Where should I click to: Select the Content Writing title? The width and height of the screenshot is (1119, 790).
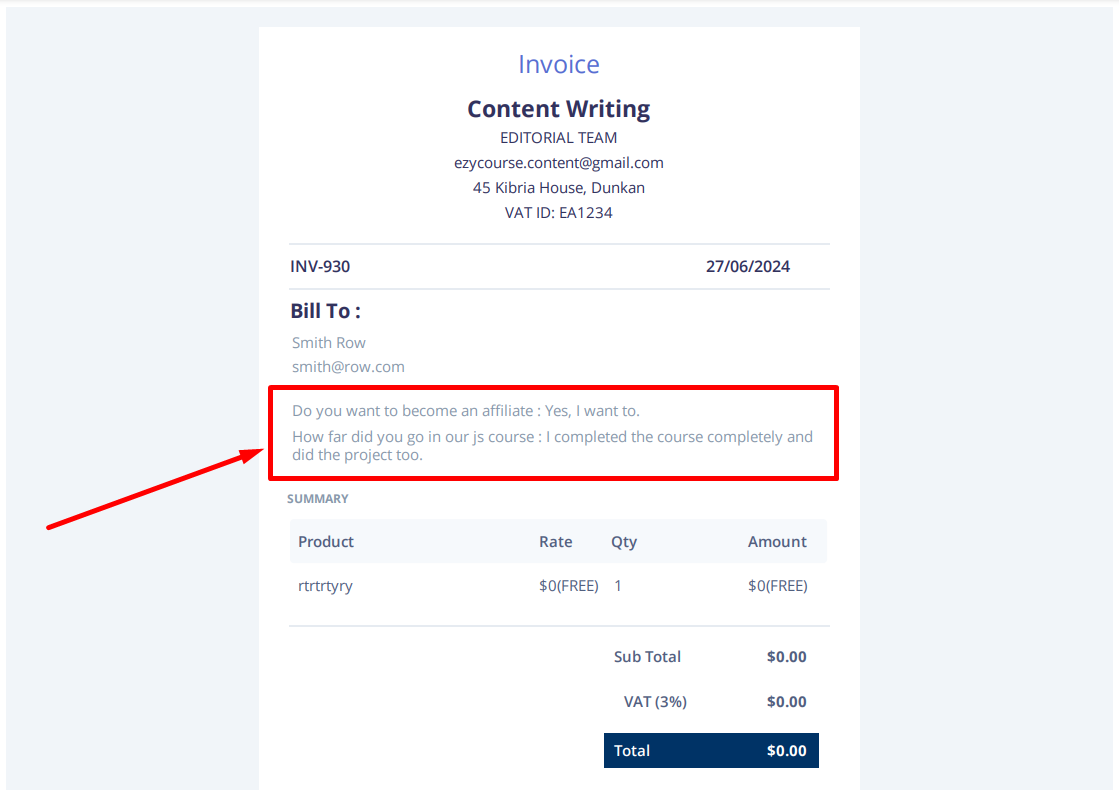[559, 108]
